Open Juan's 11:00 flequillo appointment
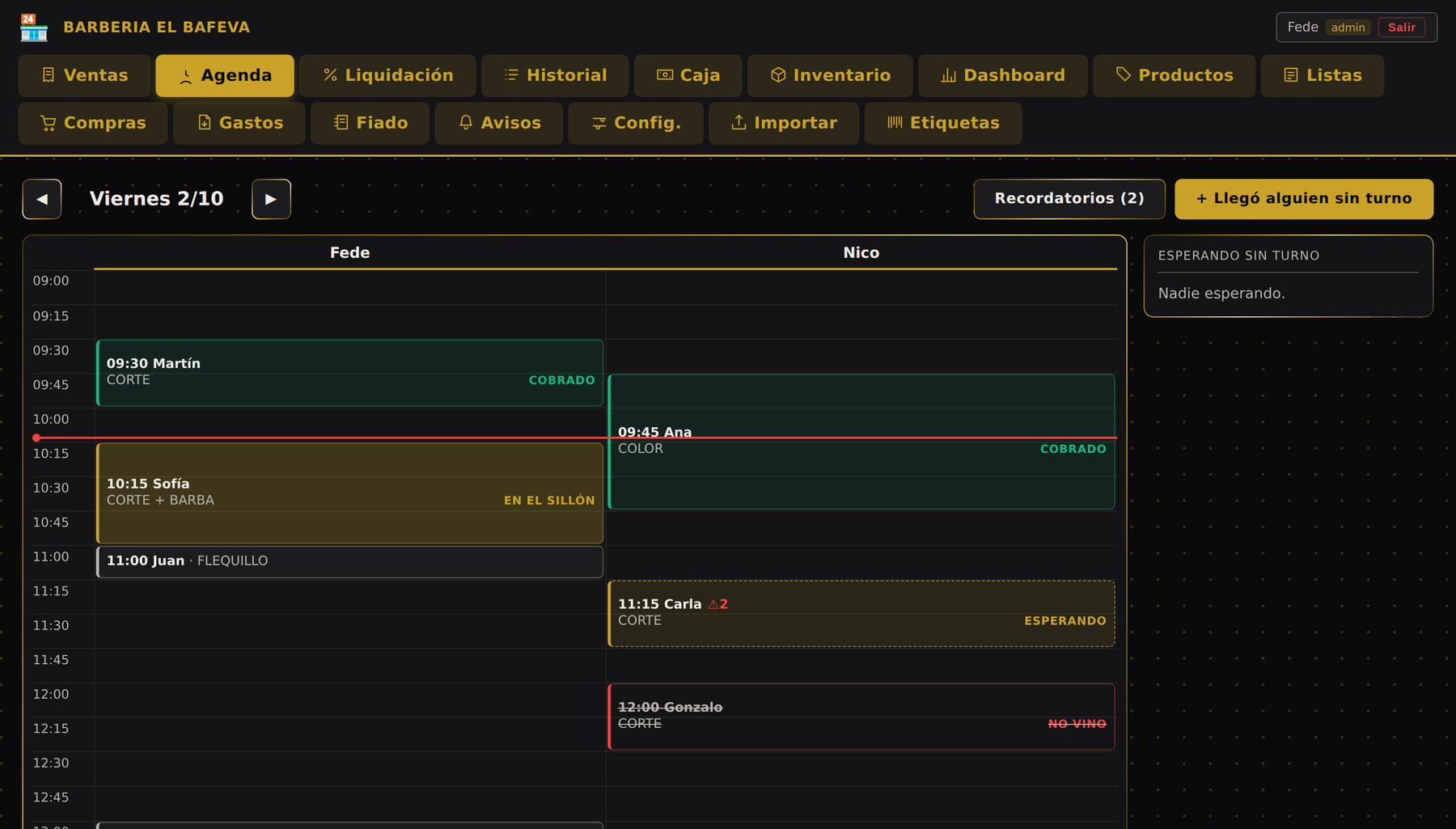1456x829 pixels. (x=349, y=561)
